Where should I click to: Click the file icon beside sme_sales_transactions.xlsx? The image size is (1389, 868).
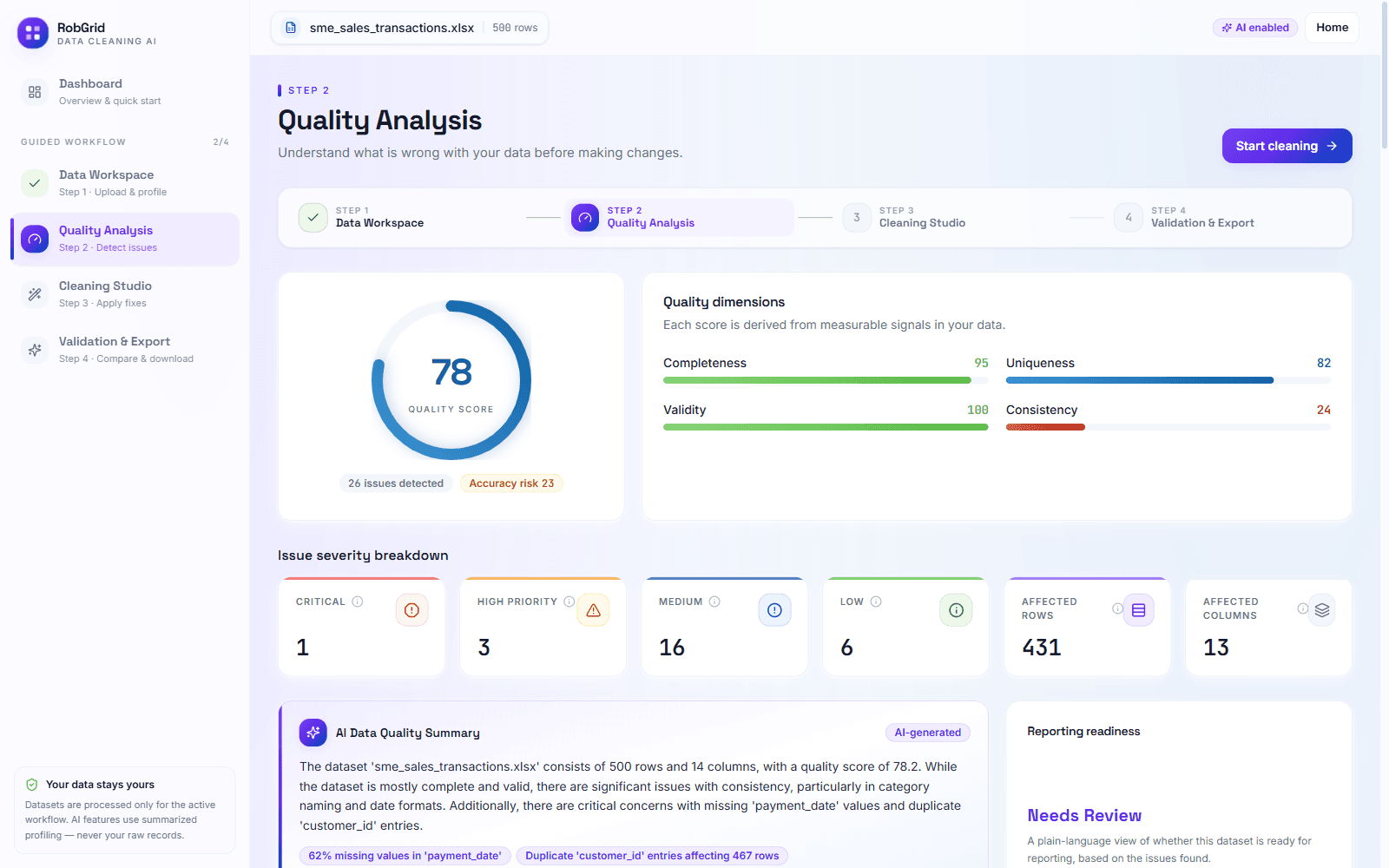click(x=291, y=28)
